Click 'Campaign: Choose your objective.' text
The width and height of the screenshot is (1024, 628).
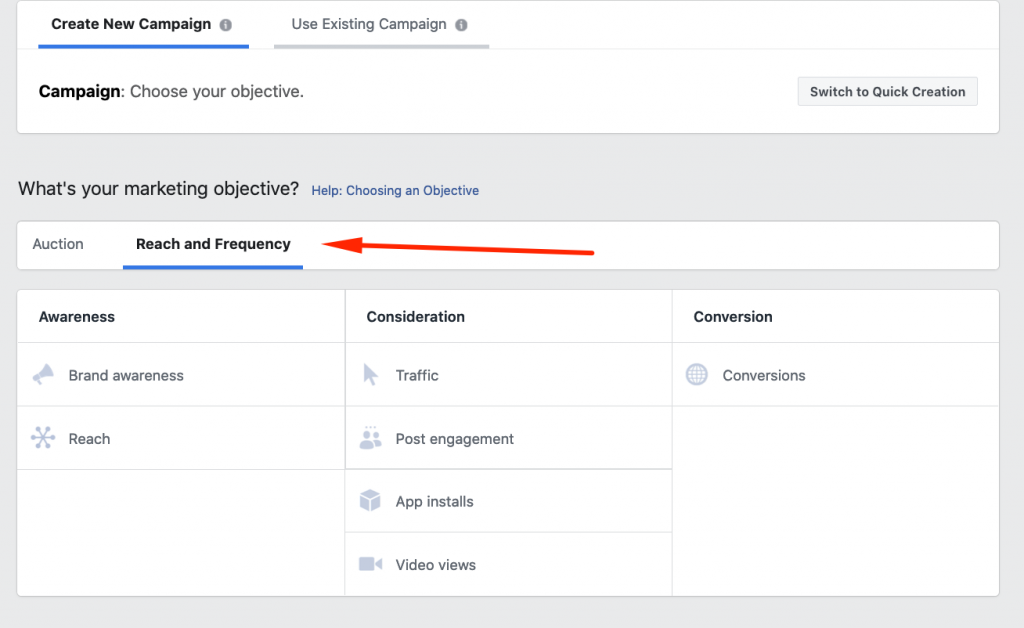pyautogui.click(x=171, y=91)
